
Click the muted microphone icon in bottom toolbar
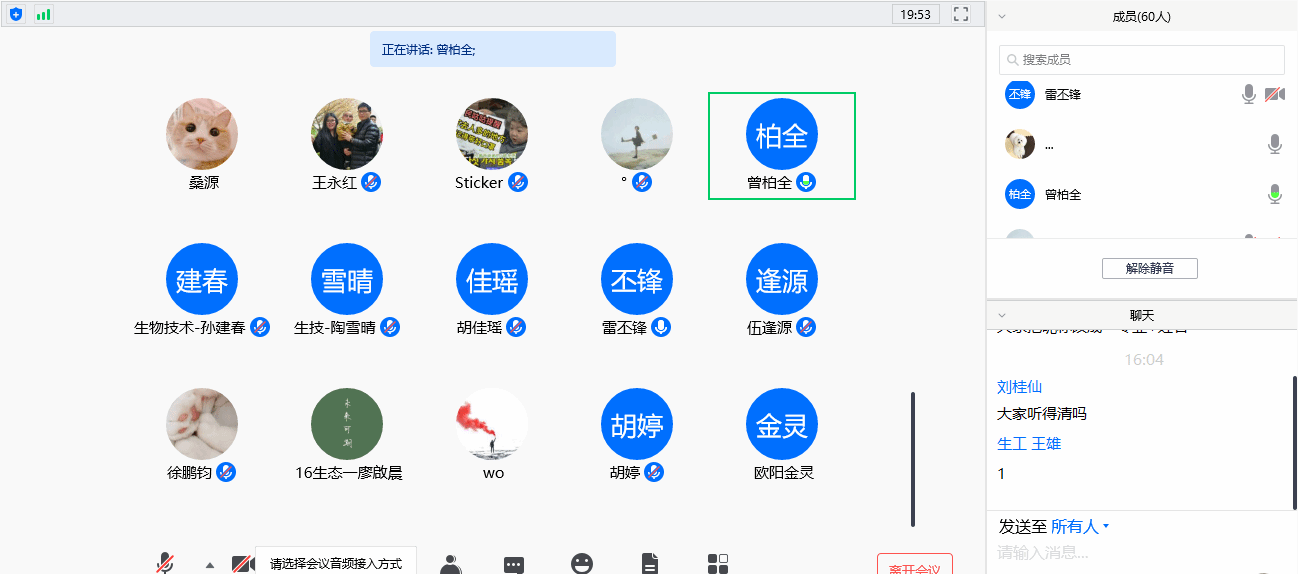[x=166, y=563]
